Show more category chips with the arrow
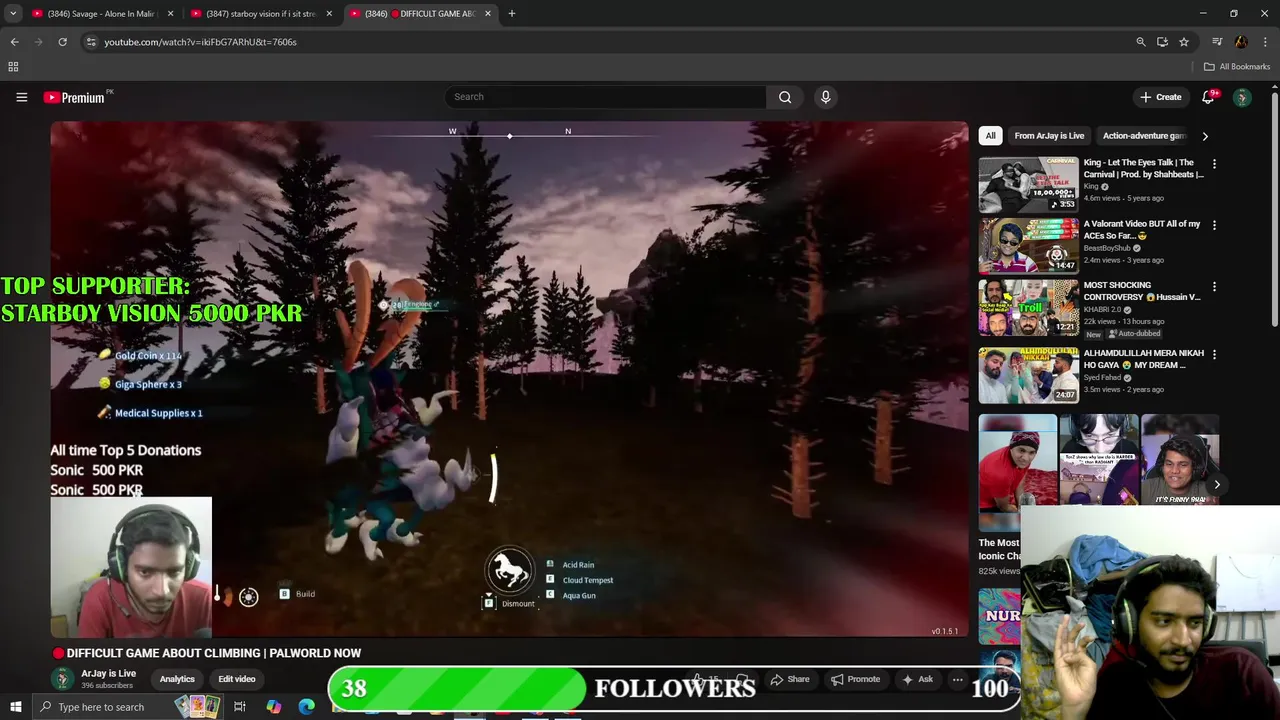Image resolution: width=1280 pixels, height=720 pixels. coord(1205,136)
